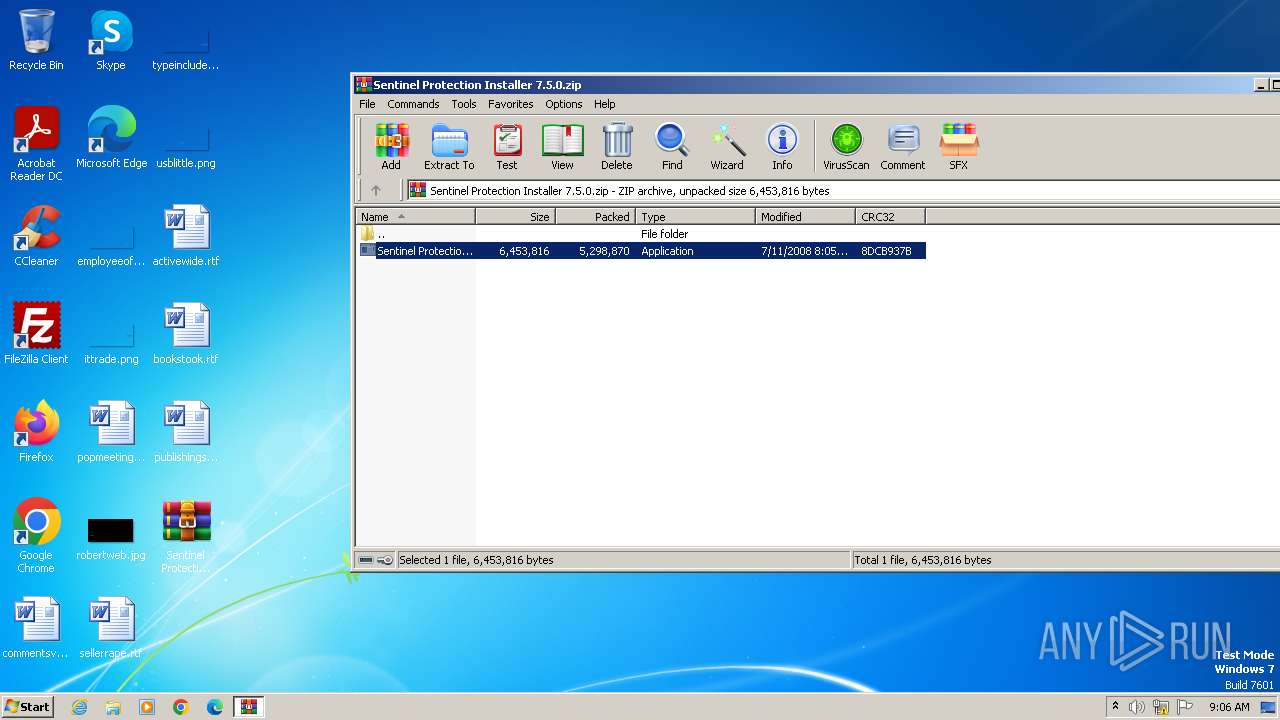
Task: Open the Windows Start menu
Action: click(27, 707)
